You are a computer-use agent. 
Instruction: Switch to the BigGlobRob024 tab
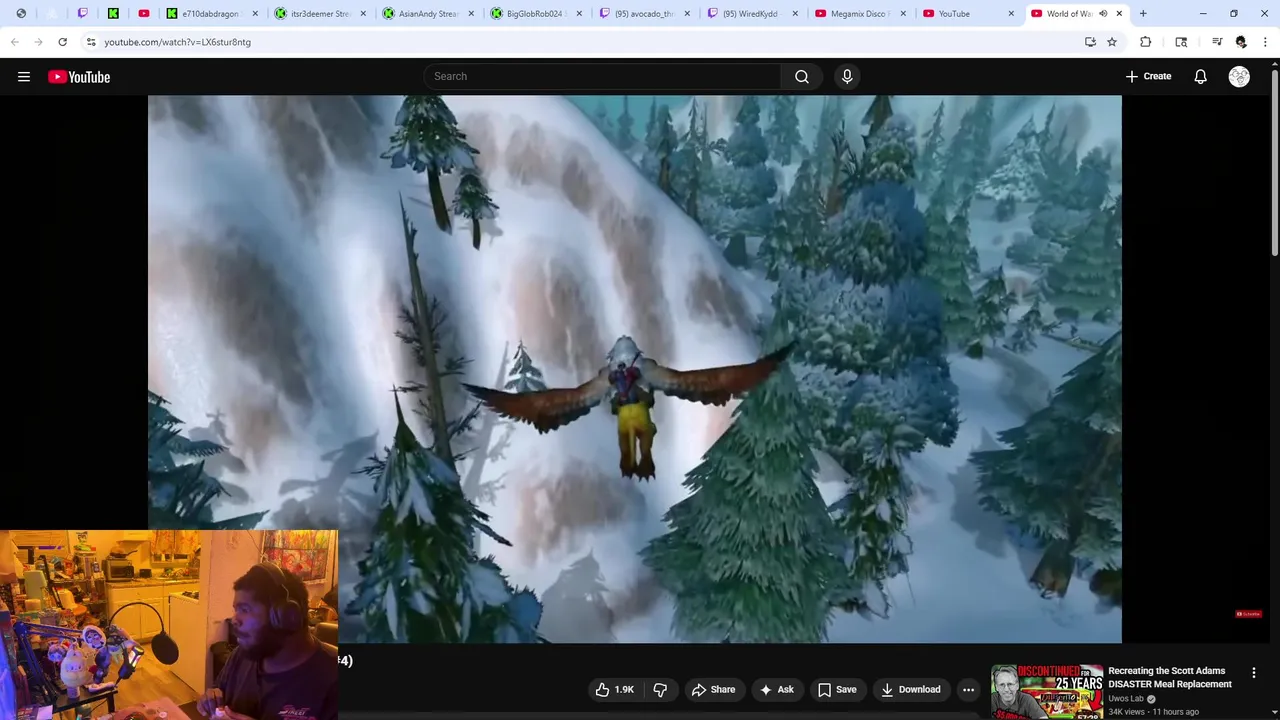pos(534,14)
